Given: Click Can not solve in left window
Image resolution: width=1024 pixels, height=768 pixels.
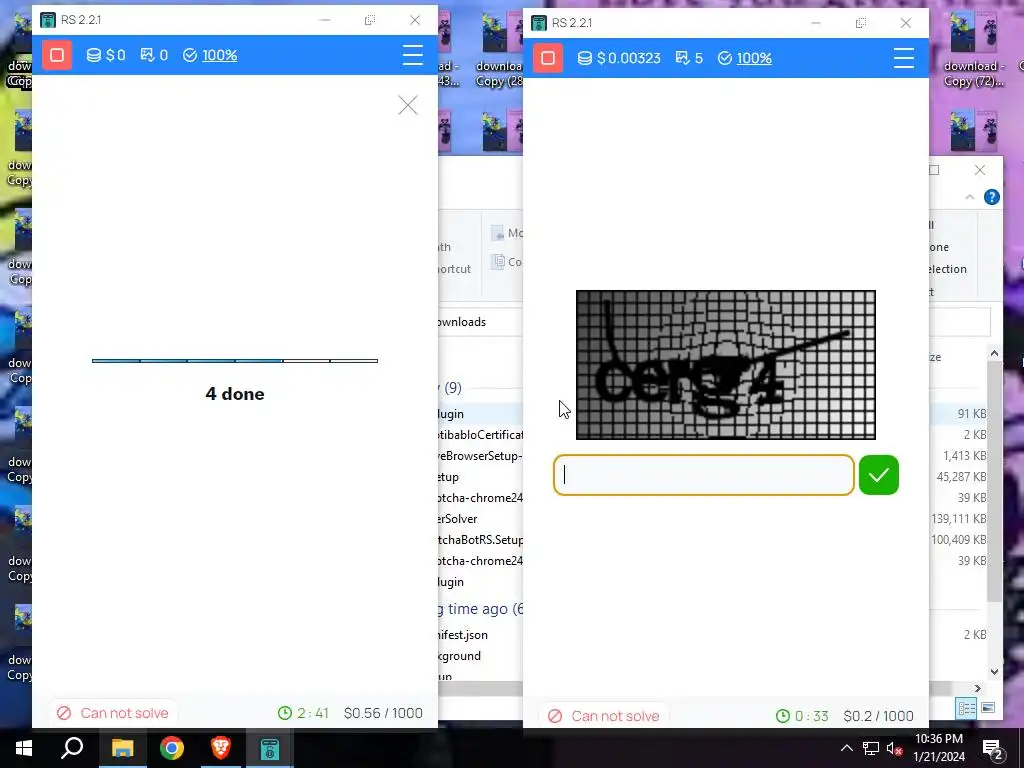Looking at the screenshot, I should [x=112, y=712].
